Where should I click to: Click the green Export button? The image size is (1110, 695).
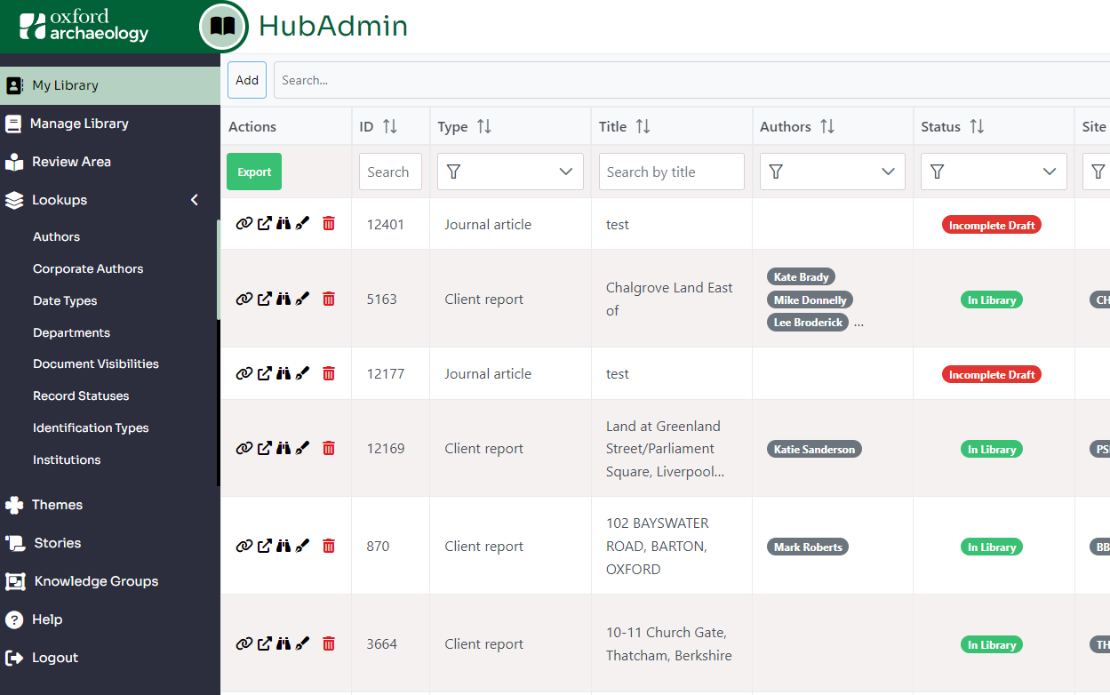point(254,171)
